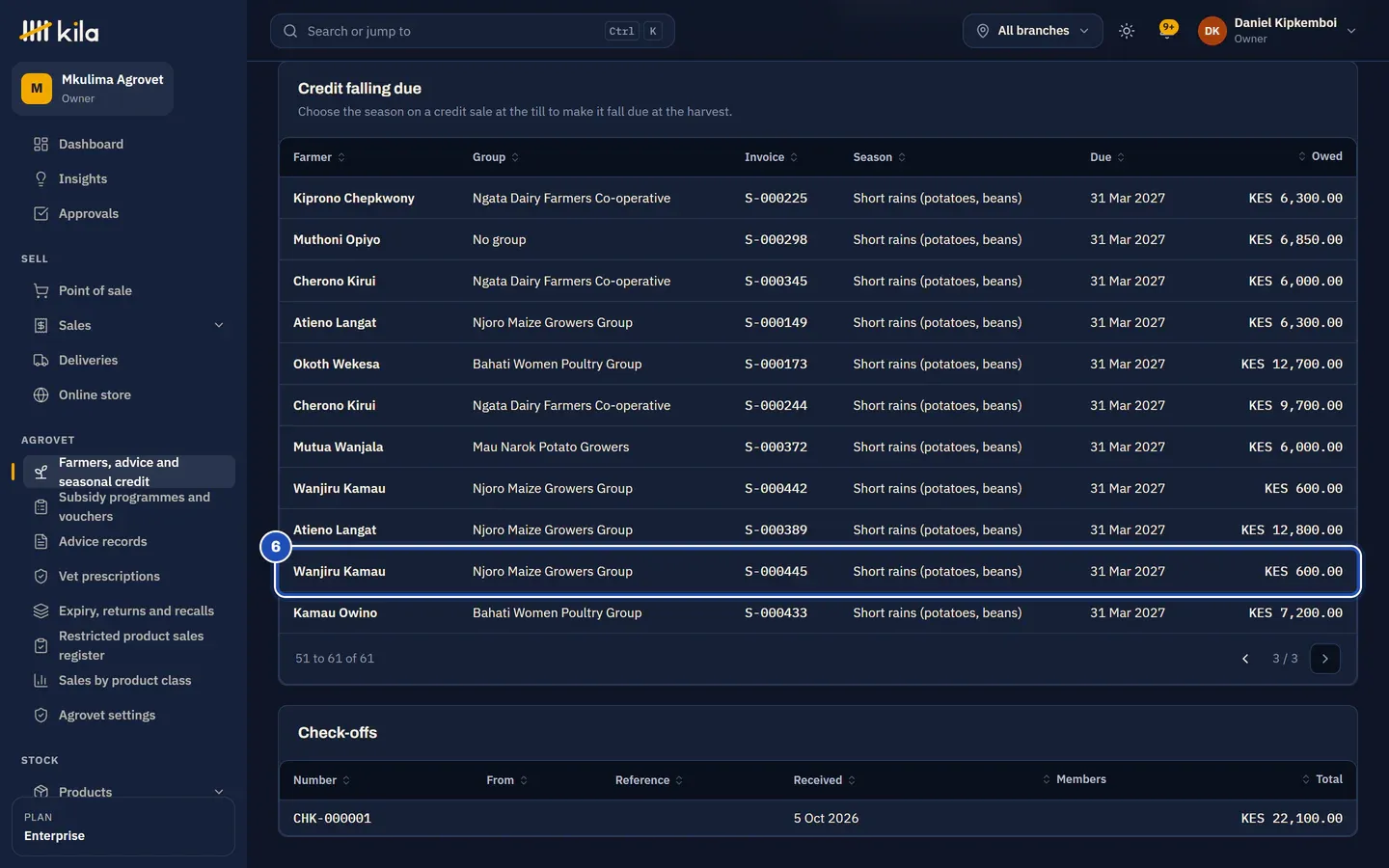Click the Online store globe icon
This screenshot has width=1389, height=868.
41,394
